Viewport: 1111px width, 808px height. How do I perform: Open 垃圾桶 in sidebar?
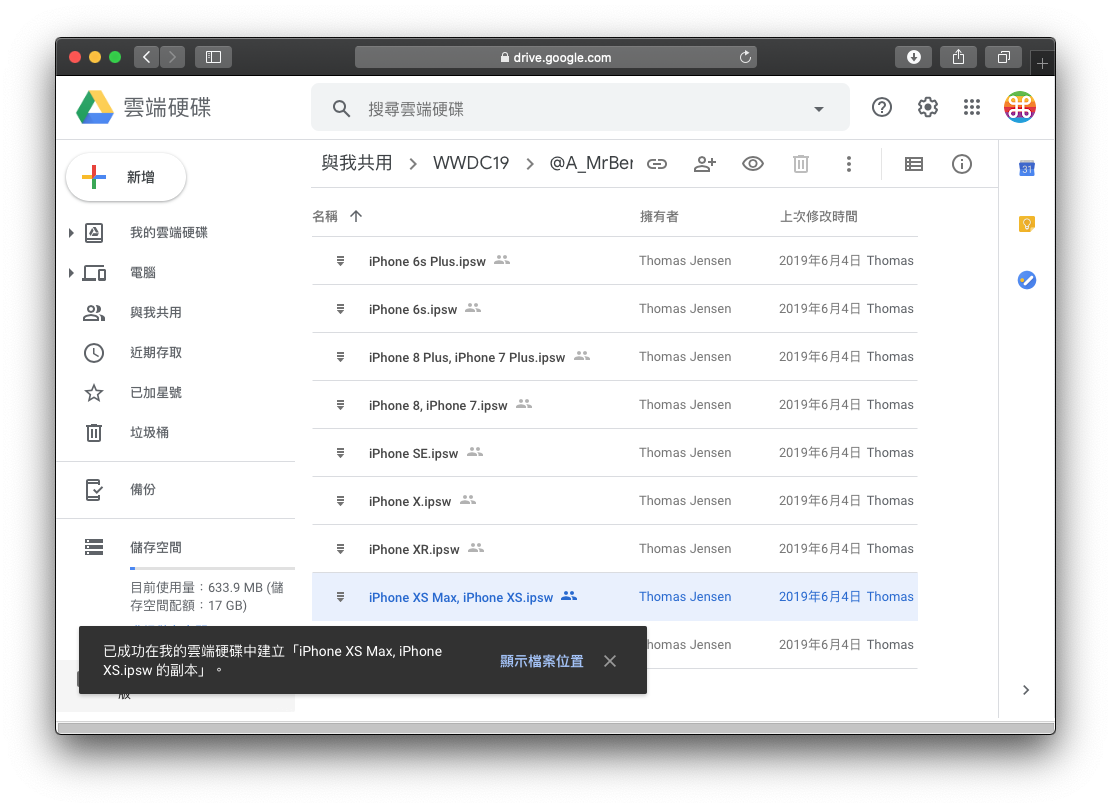(x=150, y=432)
